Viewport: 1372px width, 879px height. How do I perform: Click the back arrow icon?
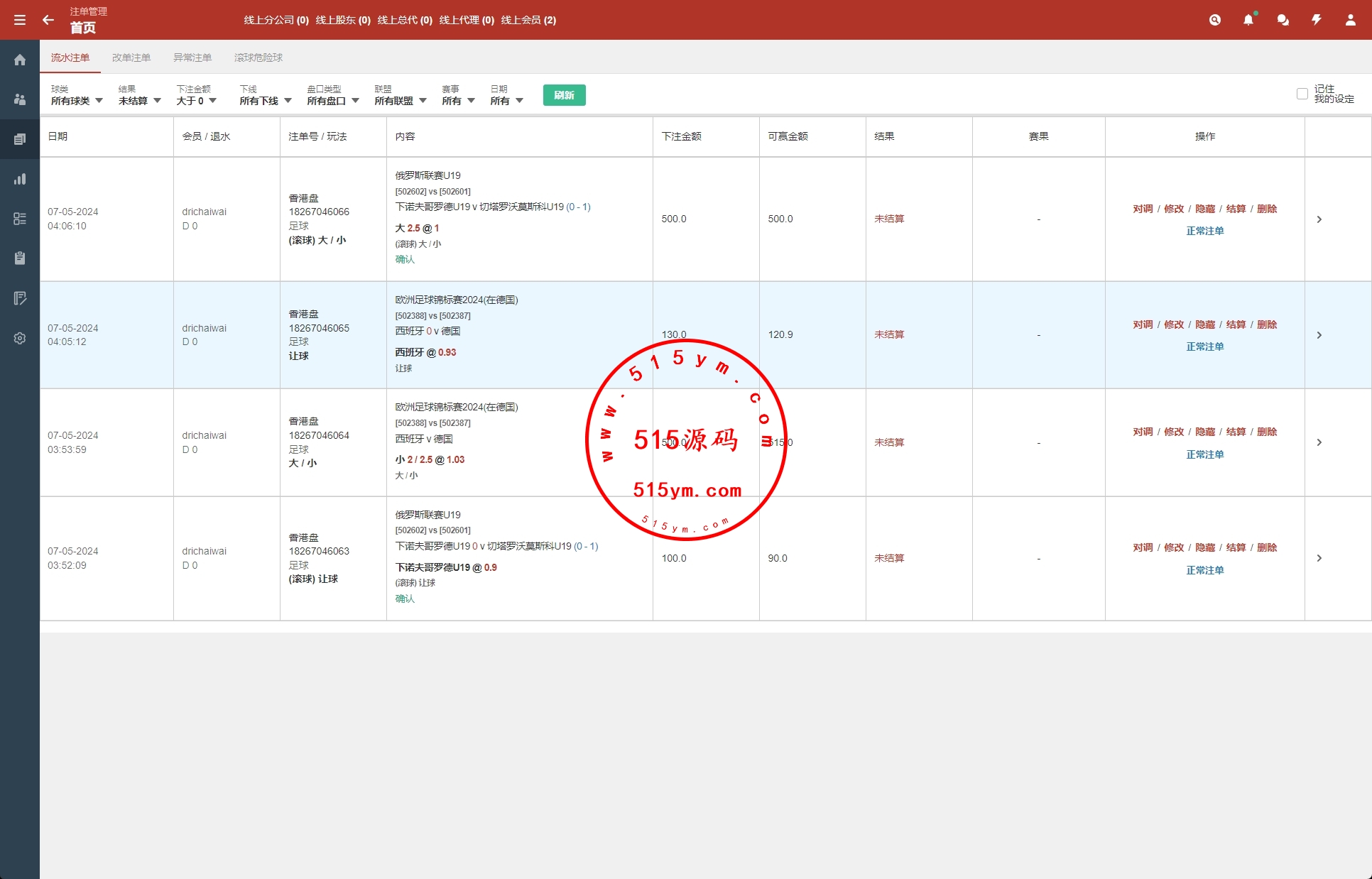pos(48,20)
